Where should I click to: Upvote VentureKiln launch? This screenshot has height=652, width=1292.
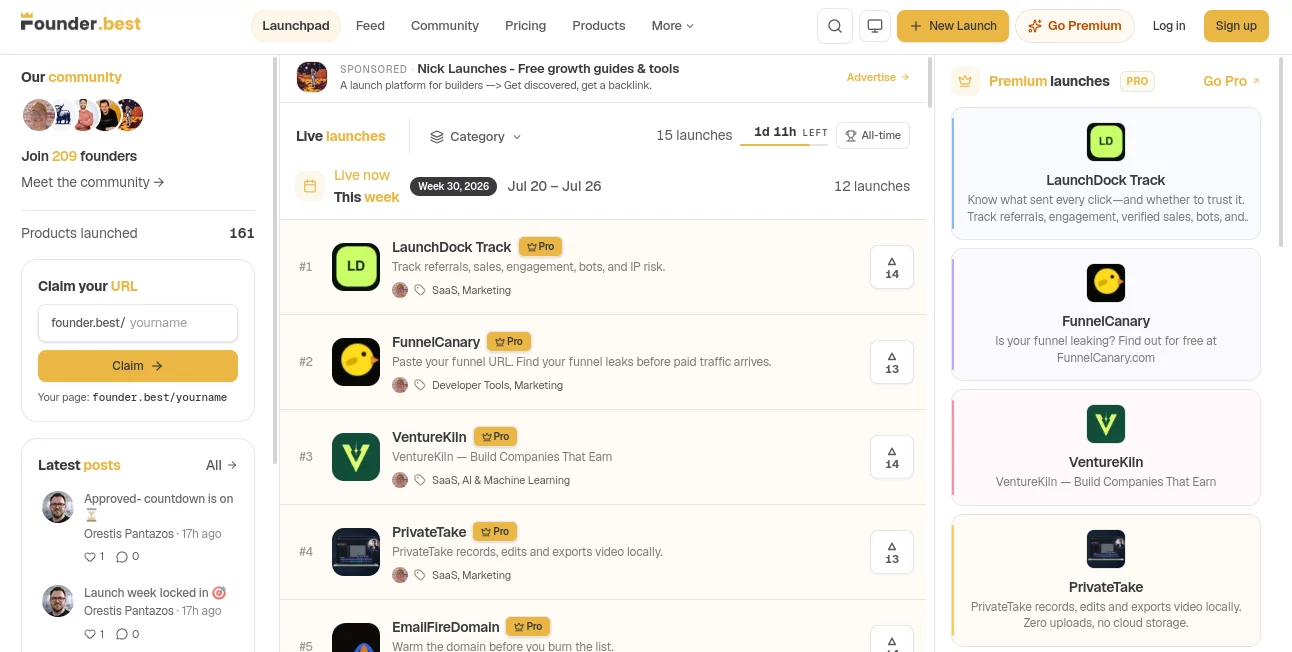(x=892, y=457)
